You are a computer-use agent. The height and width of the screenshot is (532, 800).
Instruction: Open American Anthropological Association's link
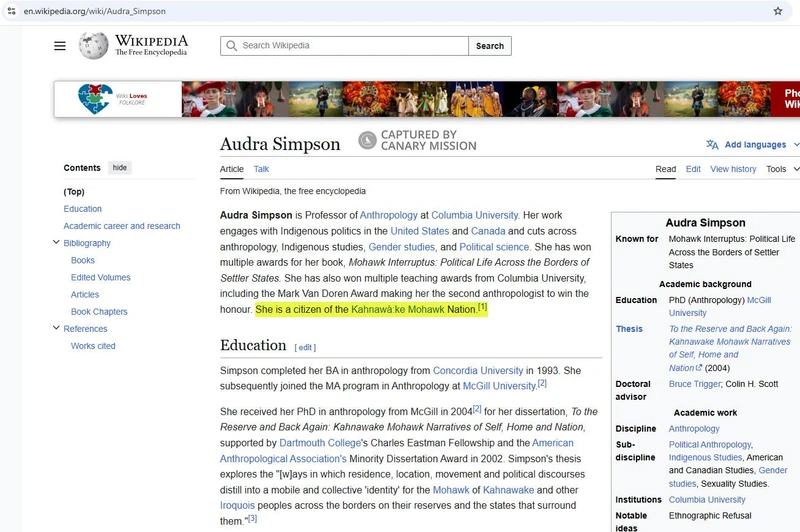(396, 451)
